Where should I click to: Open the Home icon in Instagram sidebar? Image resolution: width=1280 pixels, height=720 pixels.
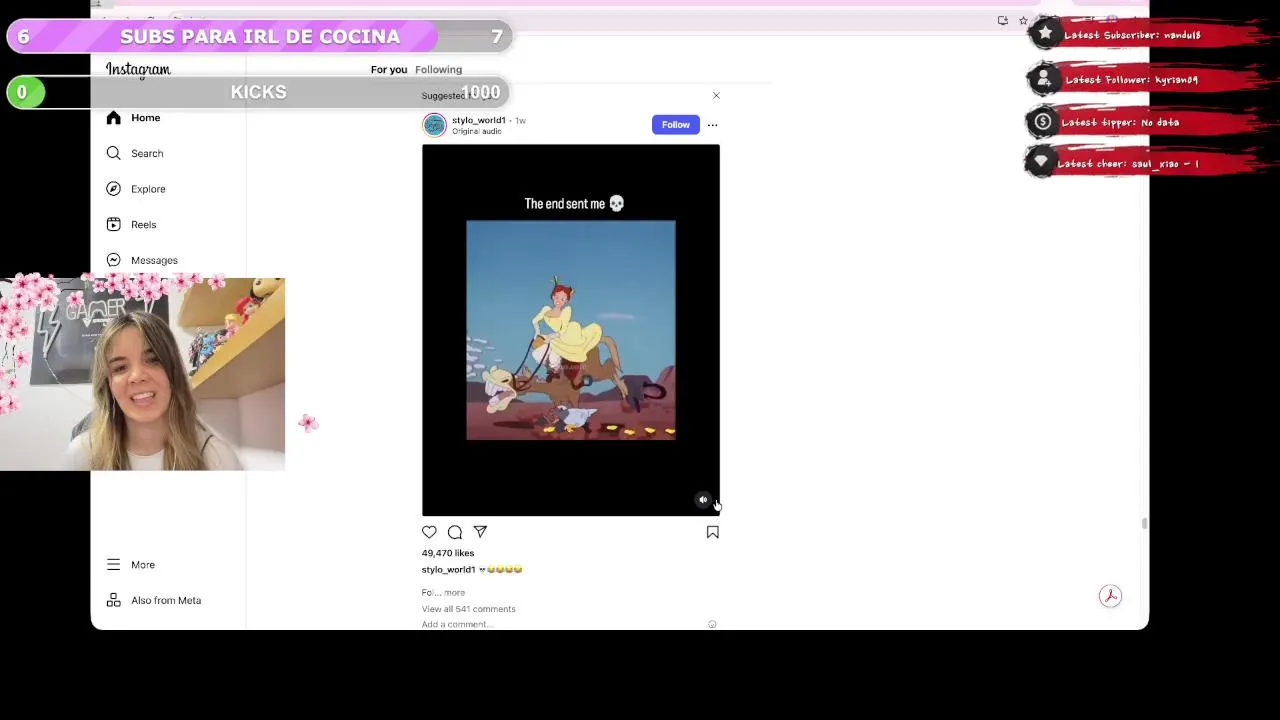click(x=113, y=118)
